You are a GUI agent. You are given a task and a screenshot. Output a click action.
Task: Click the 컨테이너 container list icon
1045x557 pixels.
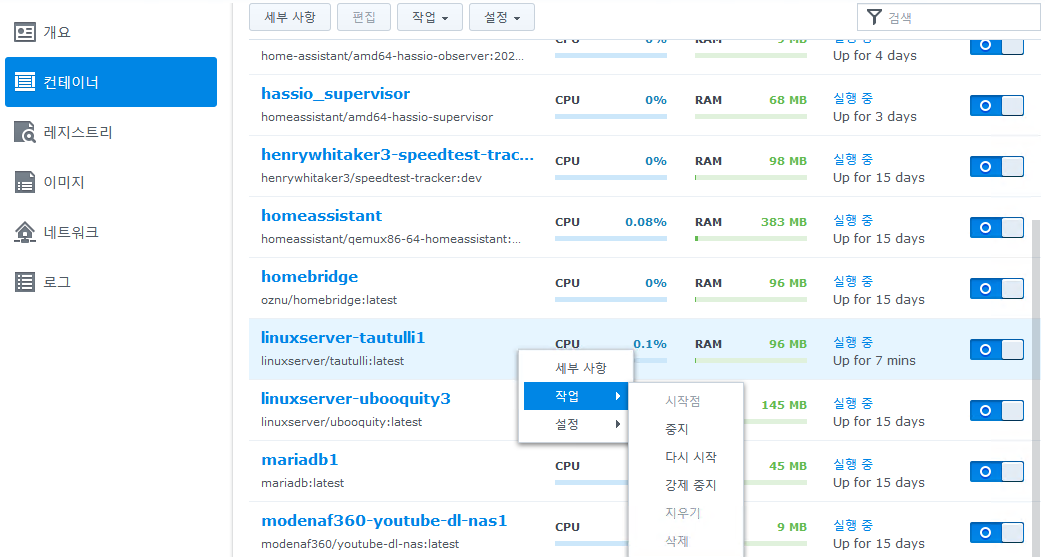coord(25,82)
